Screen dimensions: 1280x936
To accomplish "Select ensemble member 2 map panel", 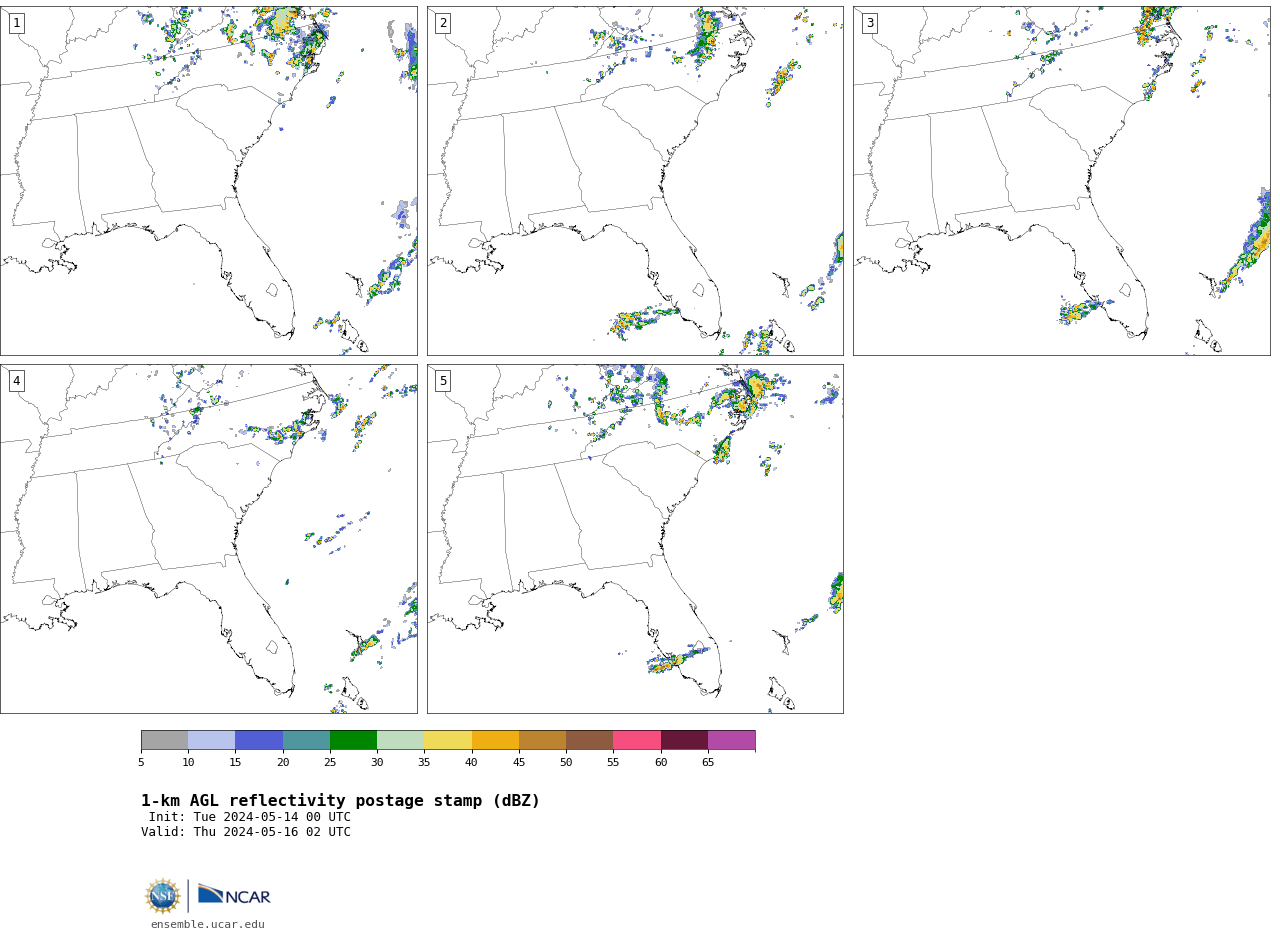I will [x=635, y=181].
